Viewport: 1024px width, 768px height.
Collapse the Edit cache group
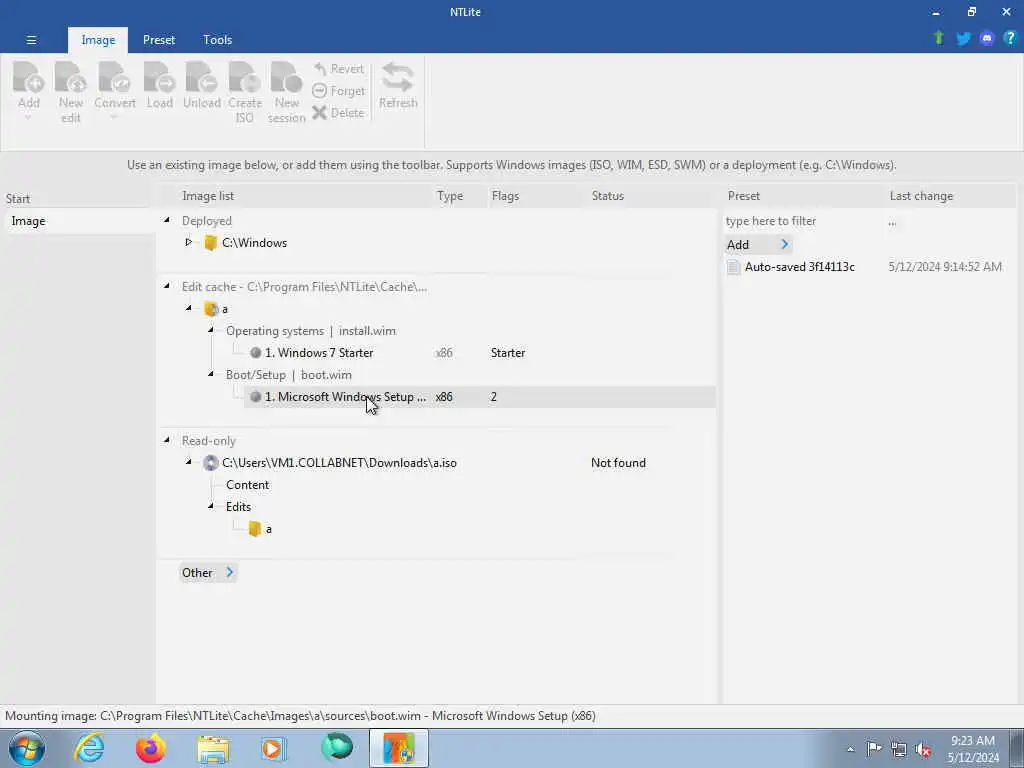(167, 286)
